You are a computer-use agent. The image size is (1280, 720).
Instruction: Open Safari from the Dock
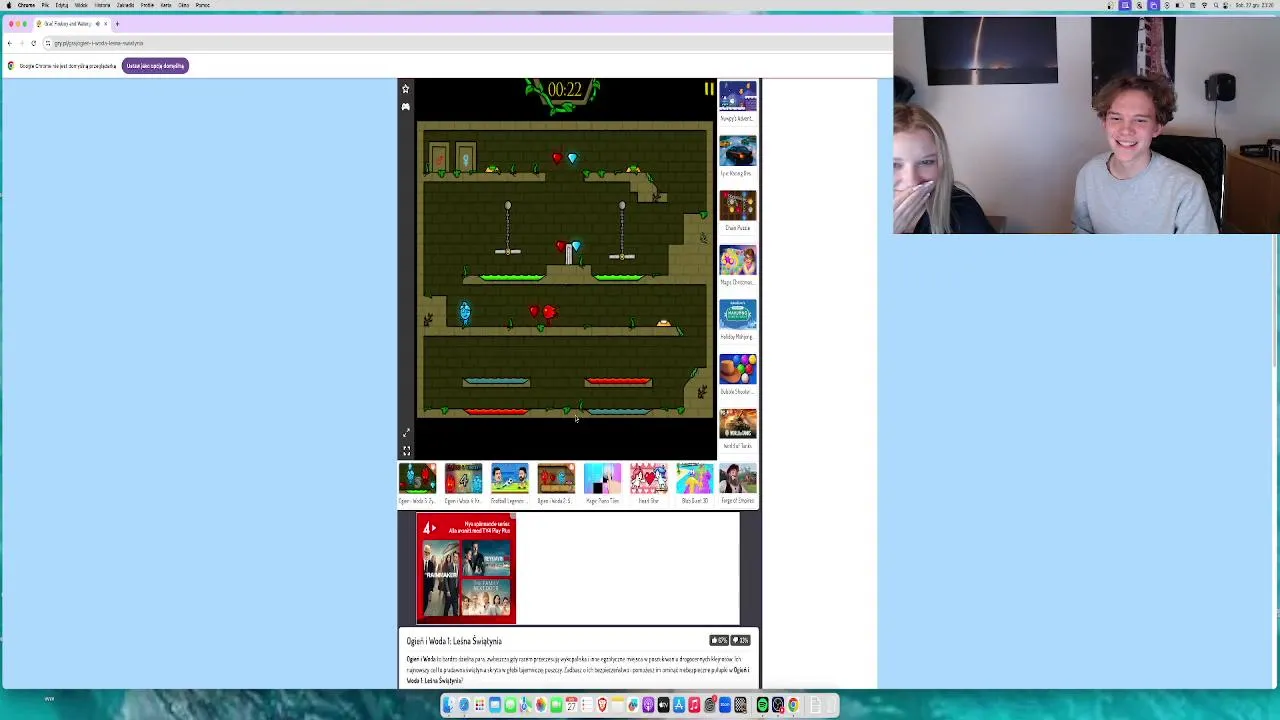(x=464, y=706)
